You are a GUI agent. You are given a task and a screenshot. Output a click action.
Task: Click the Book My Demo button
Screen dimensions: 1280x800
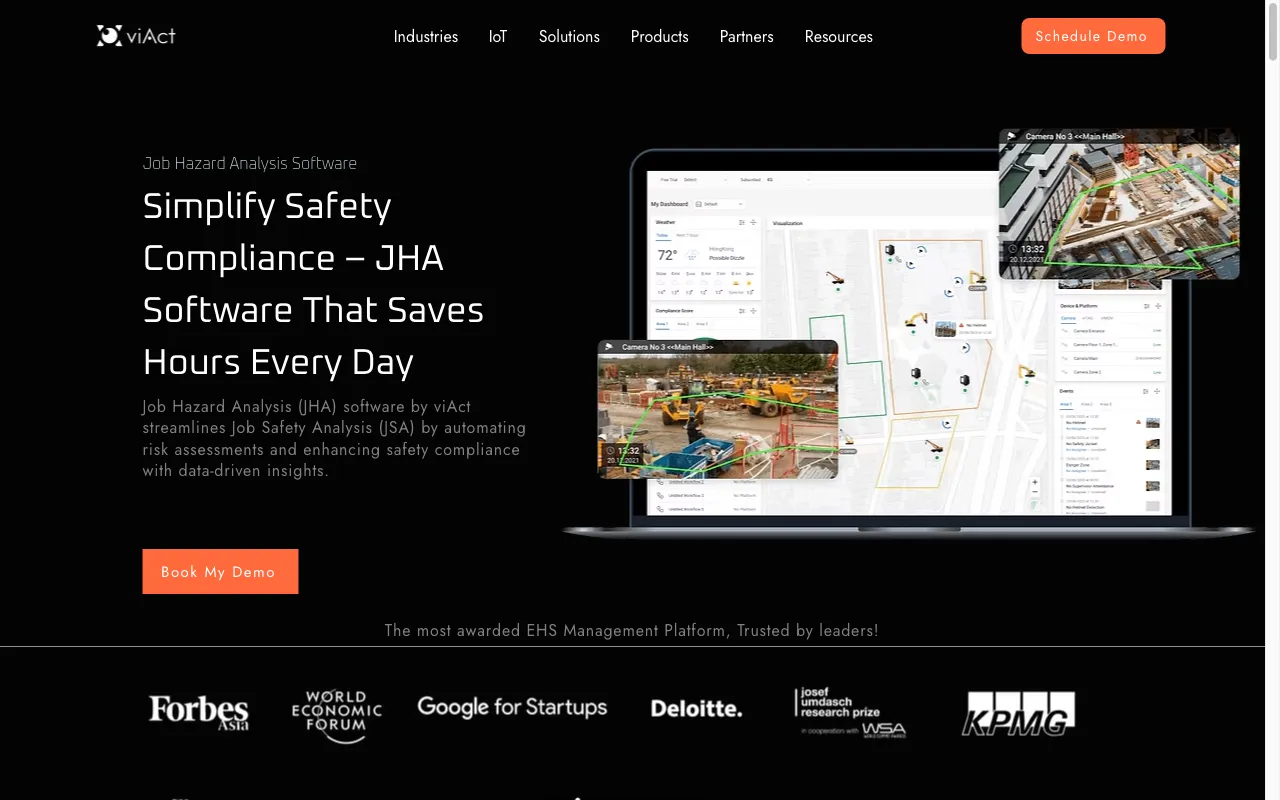point(220,572)
